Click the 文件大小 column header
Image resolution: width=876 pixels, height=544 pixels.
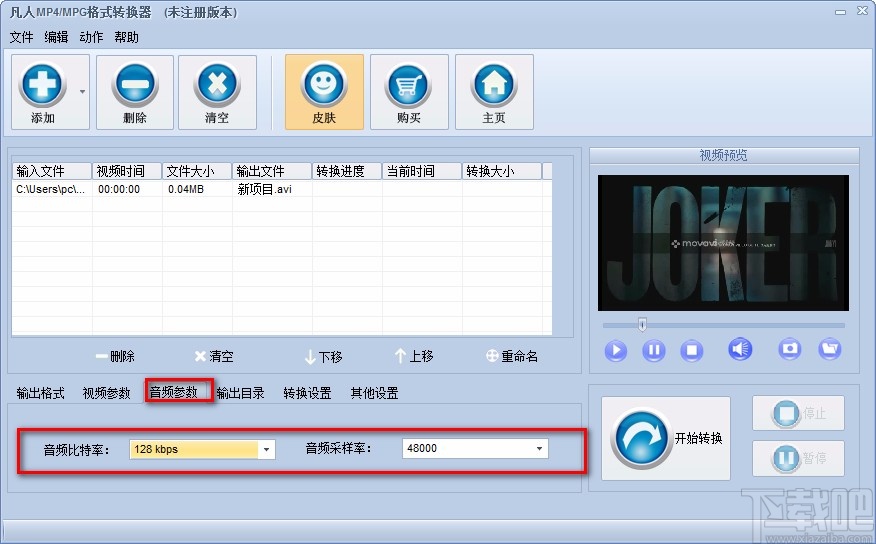coord(197,171)
